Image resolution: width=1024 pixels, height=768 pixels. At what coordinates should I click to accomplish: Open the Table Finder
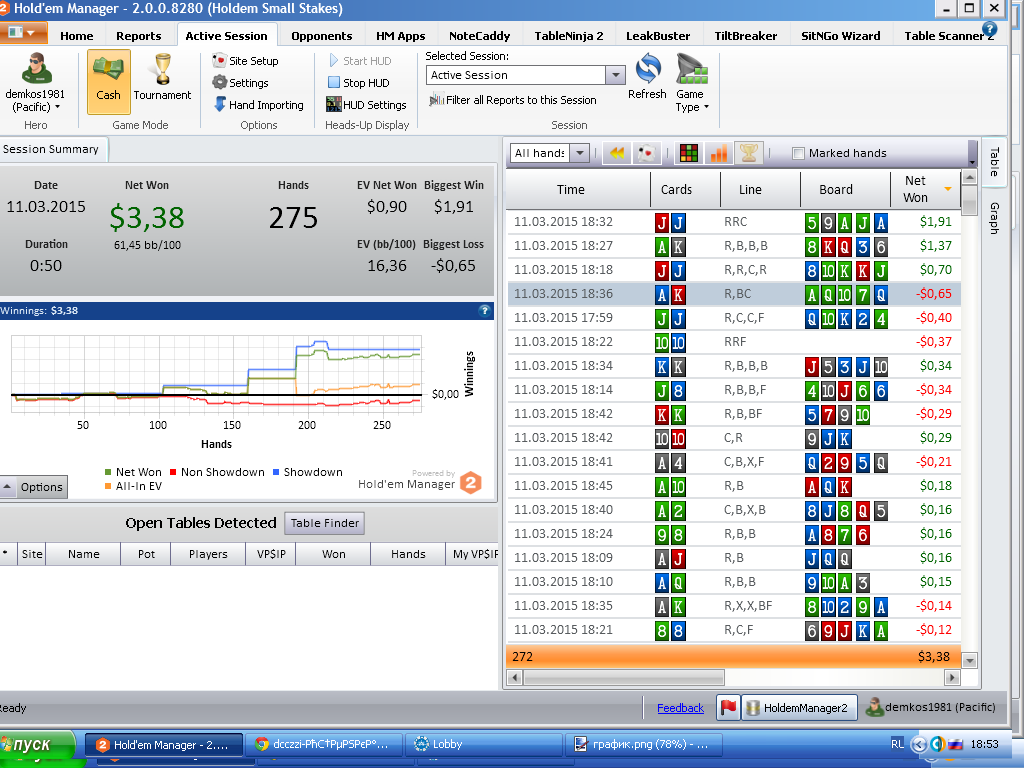pos(325,523)
